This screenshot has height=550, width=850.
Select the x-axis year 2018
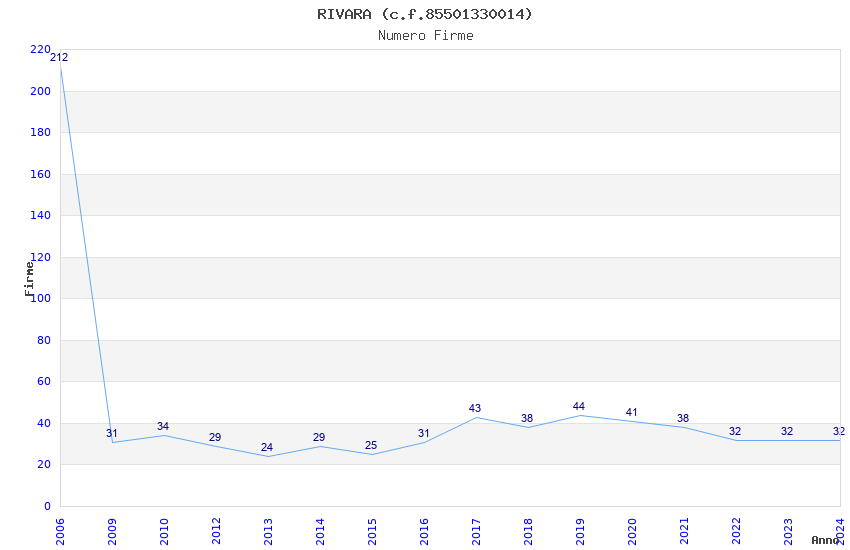point(529,532)
